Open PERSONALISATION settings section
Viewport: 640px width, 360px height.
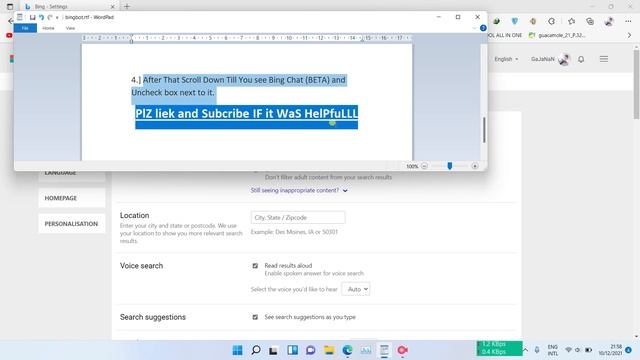(x=72, y=224)
